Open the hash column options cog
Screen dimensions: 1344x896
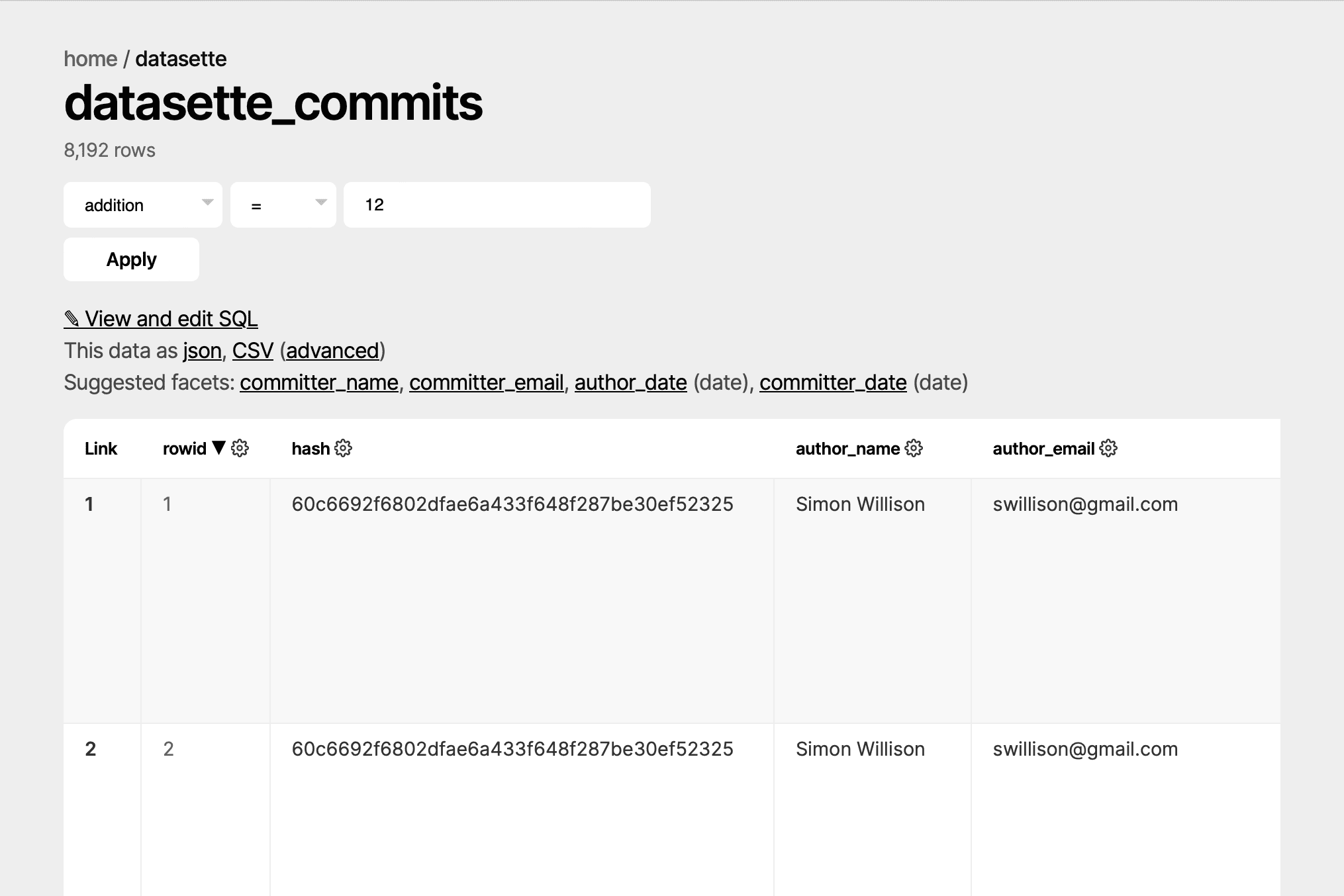point(343,449)
